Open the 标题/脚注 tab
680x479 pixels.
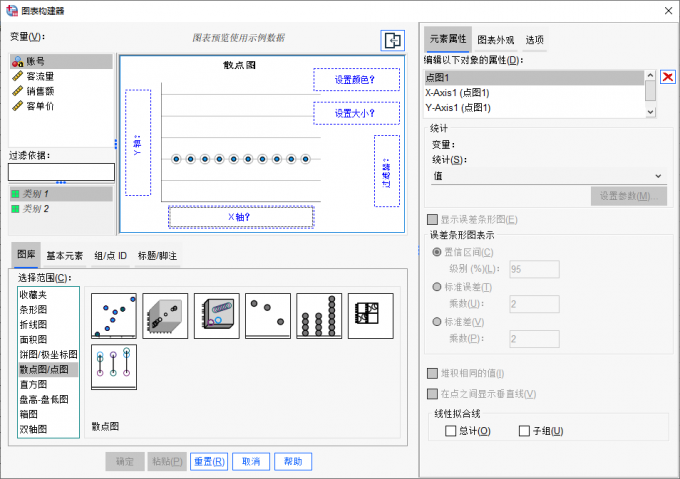[x=157, y=256]
